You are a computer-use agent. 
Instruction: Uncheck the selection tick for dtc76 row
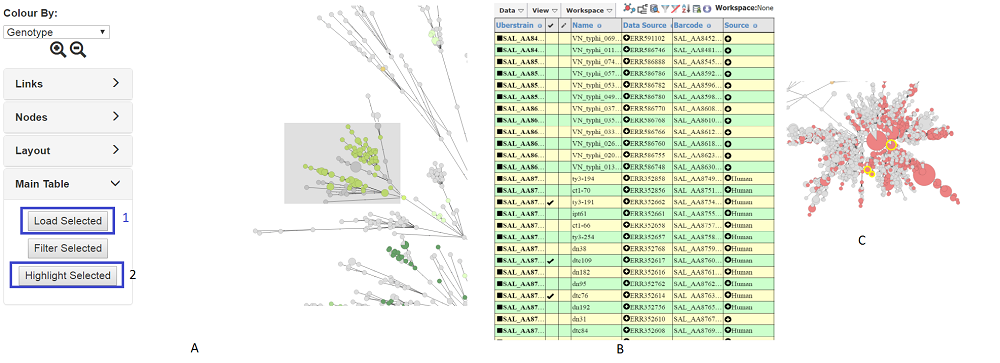pos(551,295)
